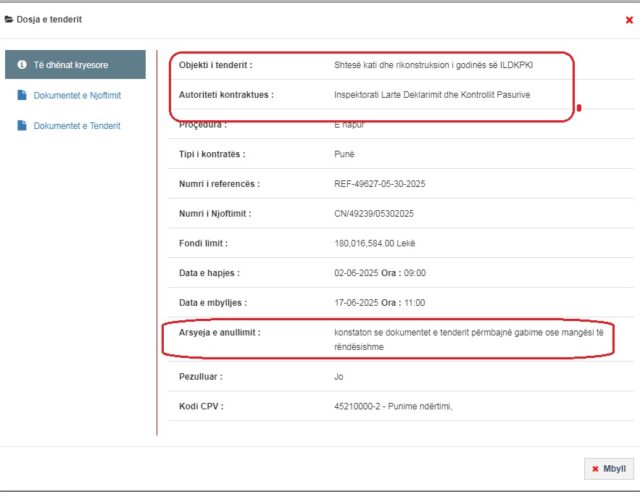Click the Dosja e tenderit dialog title
640x492 pixels.
click(x=50, y=19)
